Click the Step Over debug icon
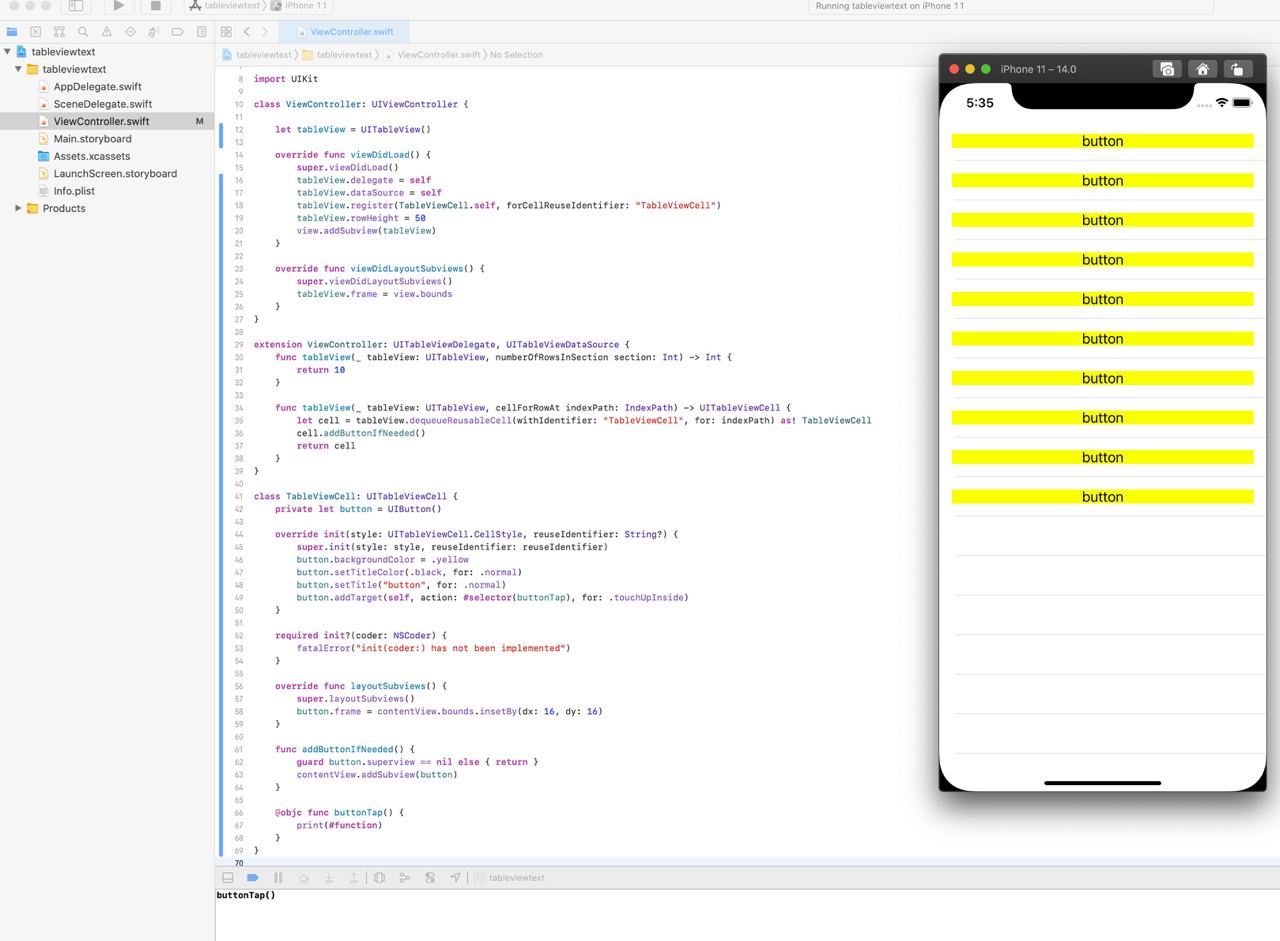The image size is (1280, 941). click(304, 878)
